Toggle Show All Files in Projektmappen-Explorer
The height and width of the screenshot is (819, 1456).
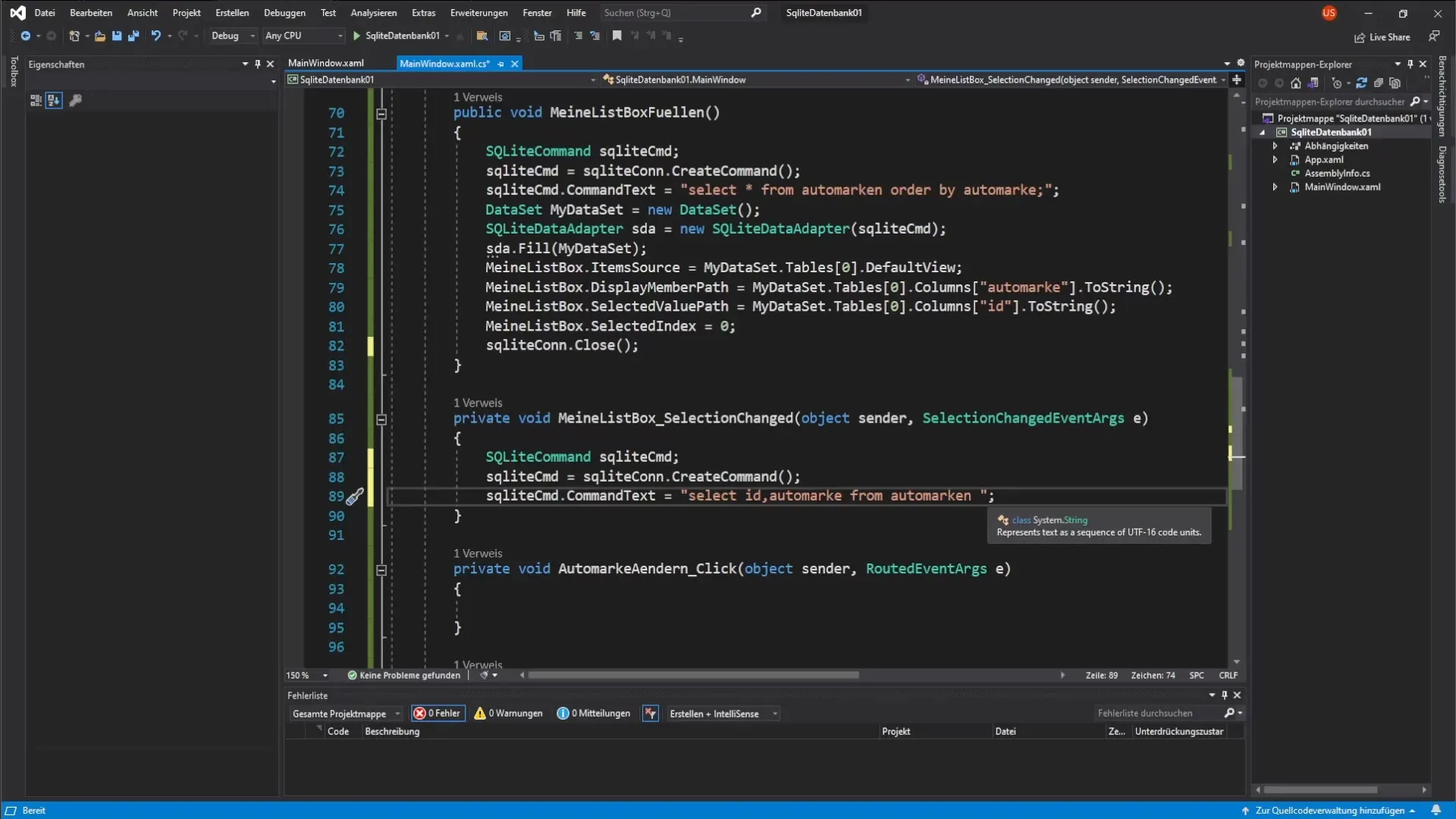[1395, 83]
